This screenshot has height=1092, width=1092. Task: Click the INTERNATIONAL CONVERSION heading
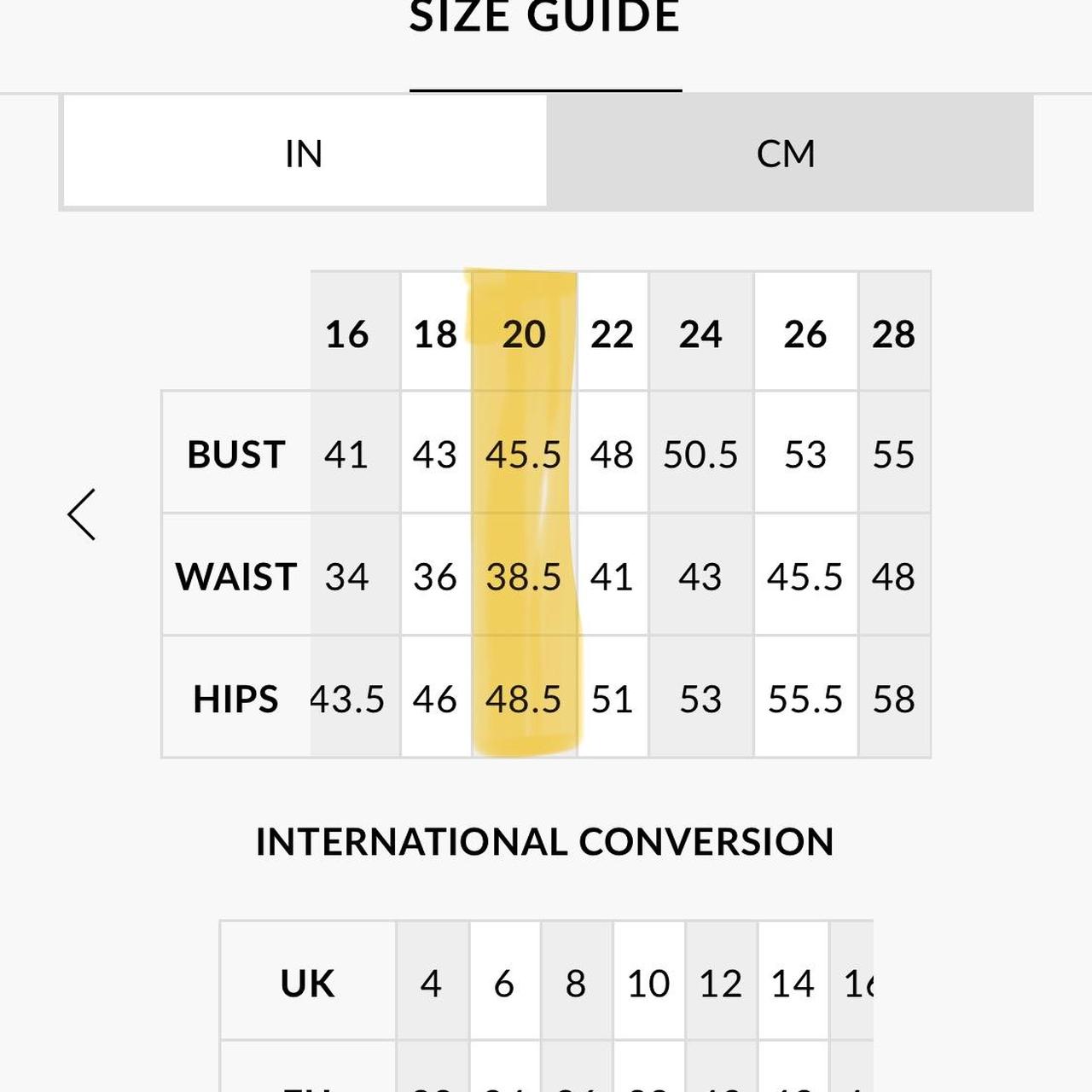tap(544, 842)
